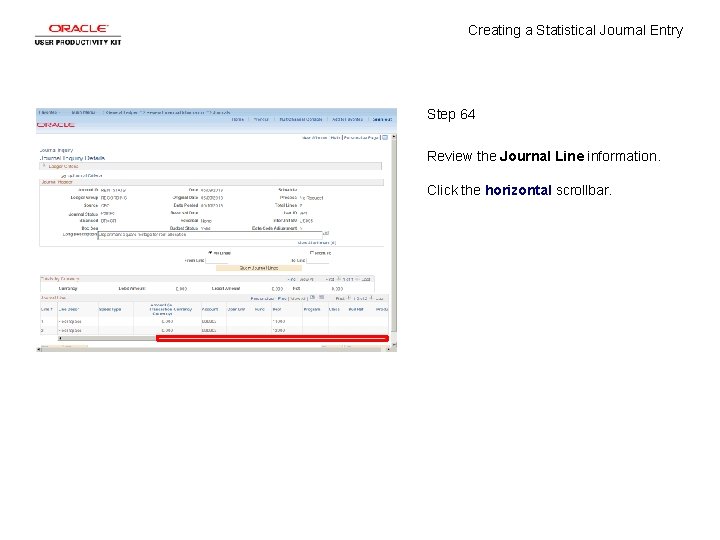Screen dimensions: 720x540
Task: Click the left arrow of the Journal Lines scrollbar
Action: pos(61,338)
